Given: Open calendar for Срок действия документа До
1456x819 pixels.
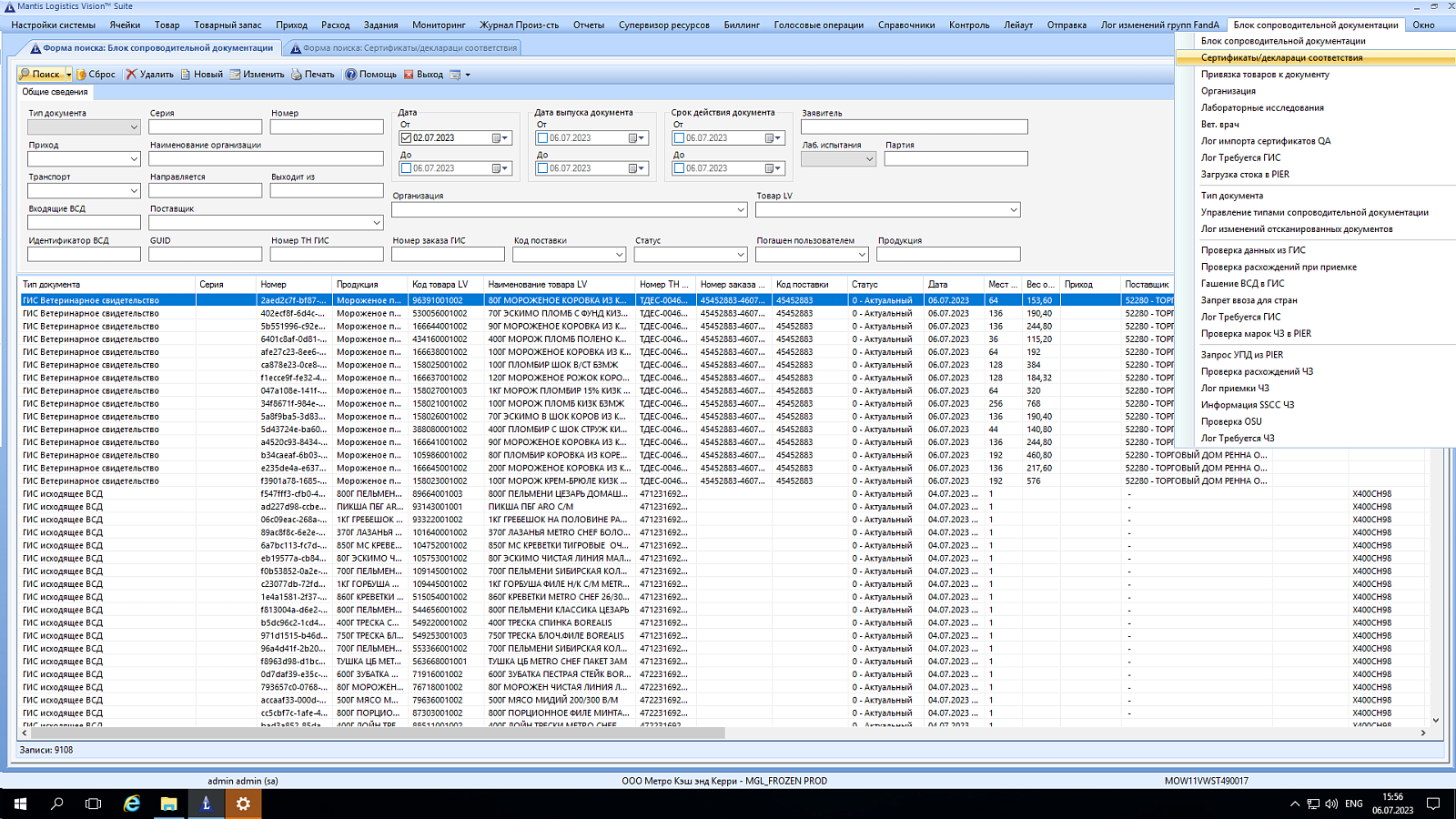Looking at the screenshot, I should pos(773,168).
